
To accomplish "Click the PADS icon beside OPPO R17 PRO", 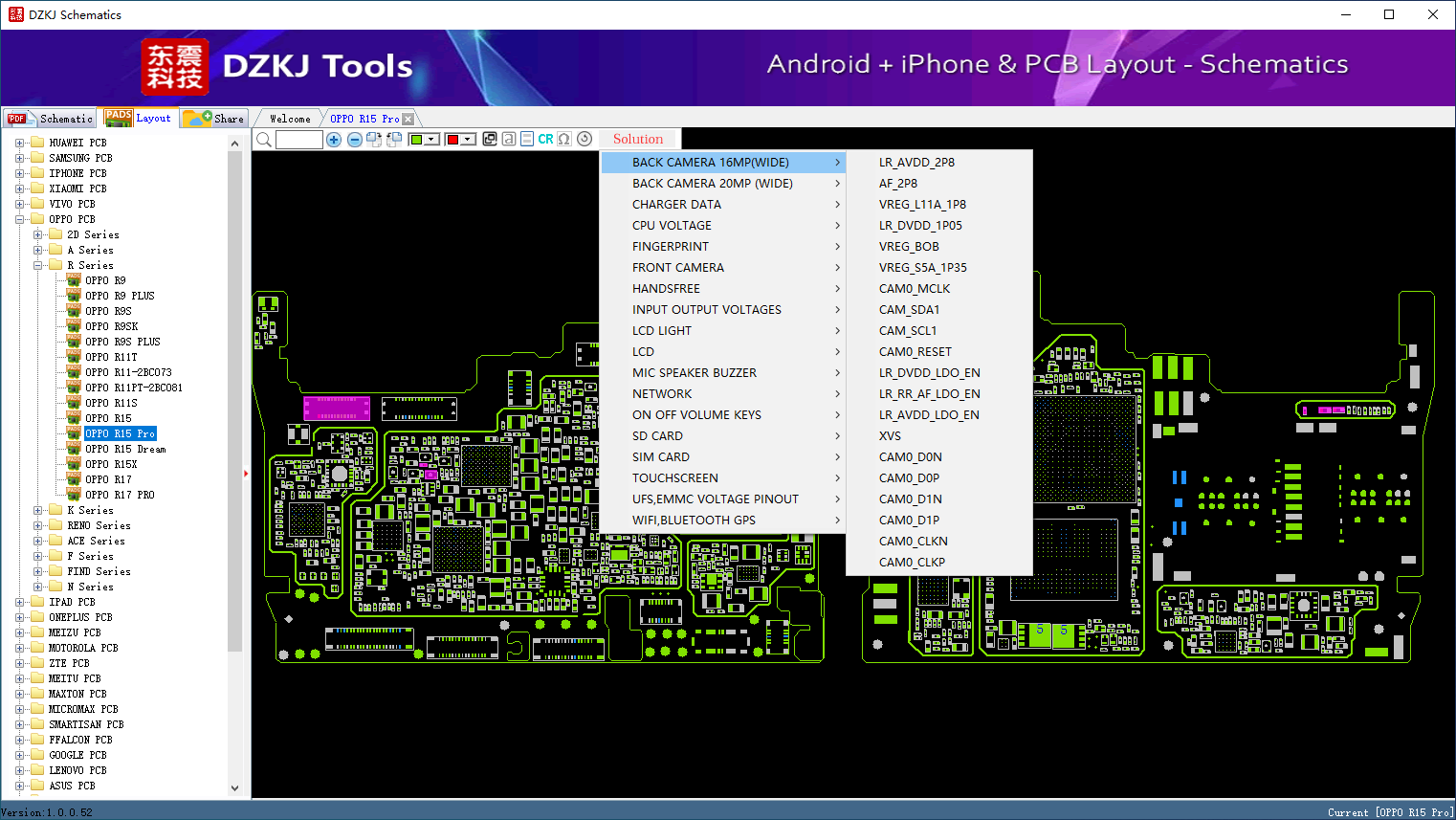I will click(74, 495).
